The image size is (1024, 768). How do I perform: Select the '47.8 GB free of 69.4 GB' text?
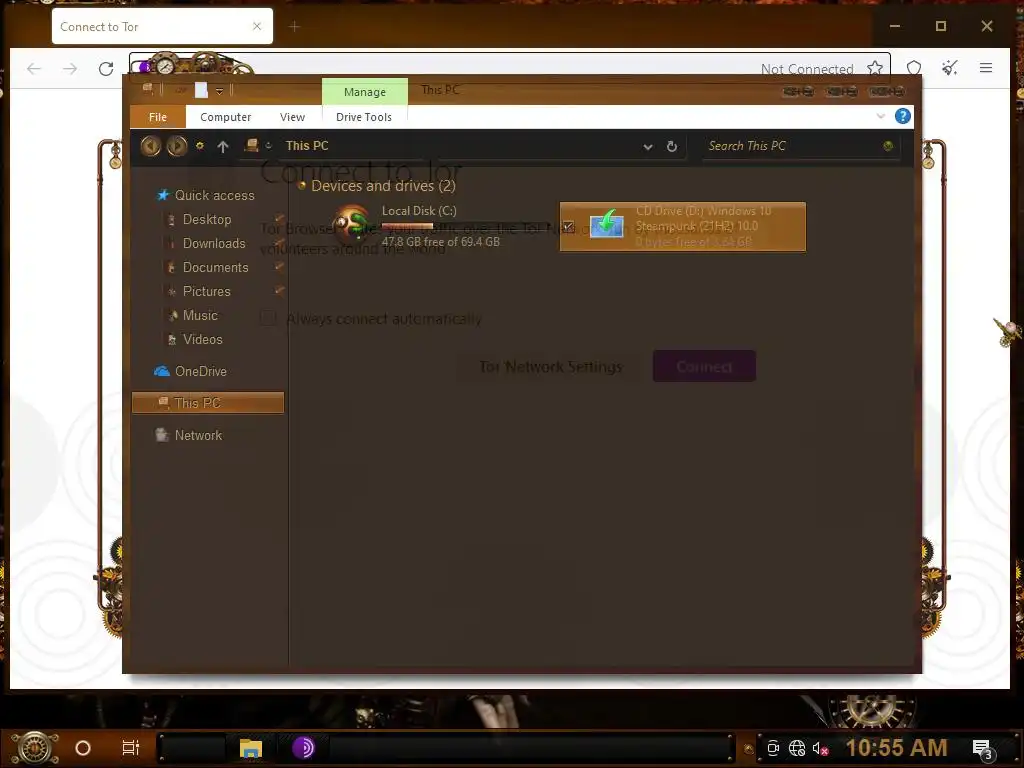(x=441, y=242)
